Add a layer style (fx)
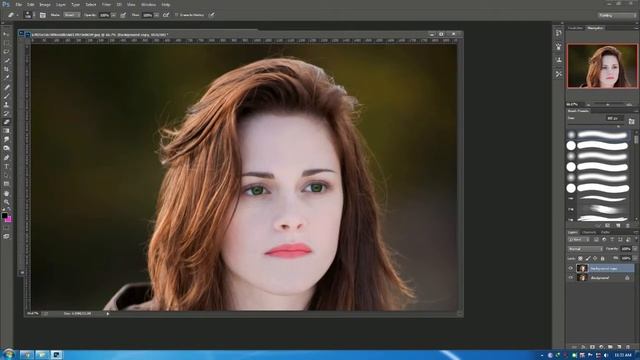The height and width of the screenshot is (360, 640). pyautogui.click(x=583, y=347)
